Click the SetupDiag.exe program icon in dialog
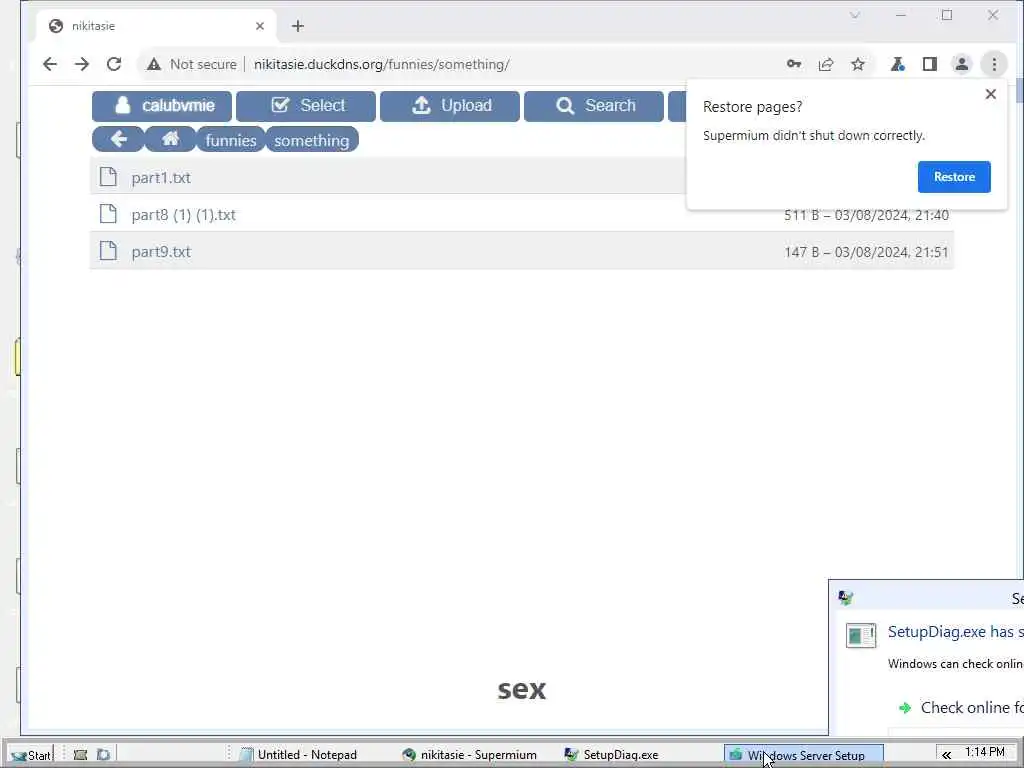This screenshot has width=1024, height=768. tap(861, 635)
